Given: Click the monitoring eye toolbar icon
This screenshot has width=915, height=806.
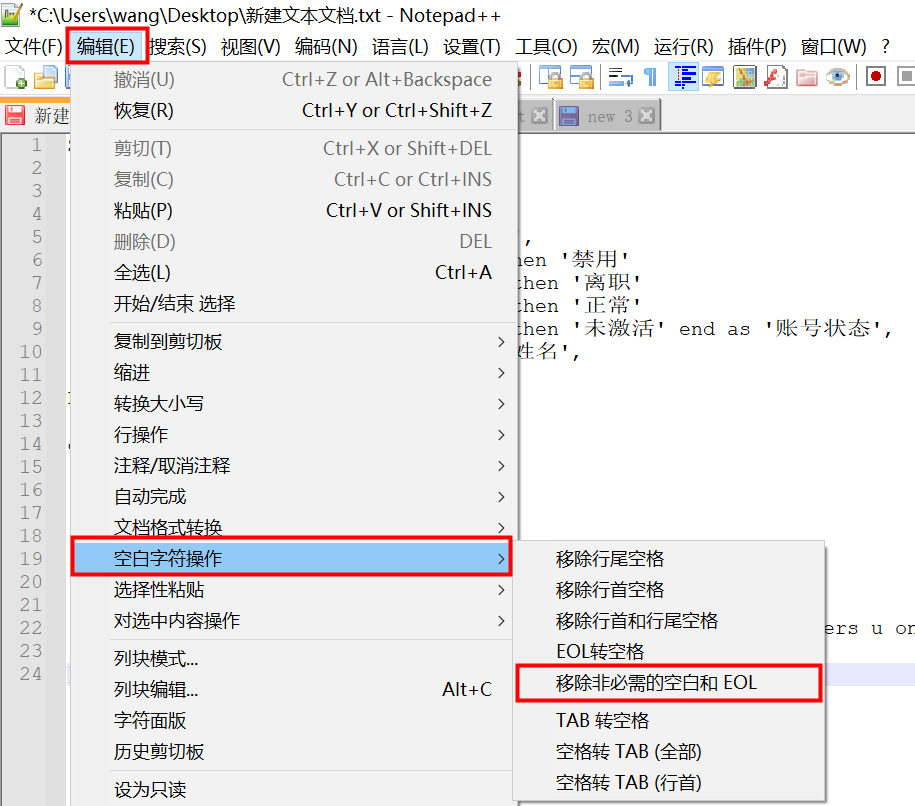Looking at the screenshot, I should (x=837, y=77).
